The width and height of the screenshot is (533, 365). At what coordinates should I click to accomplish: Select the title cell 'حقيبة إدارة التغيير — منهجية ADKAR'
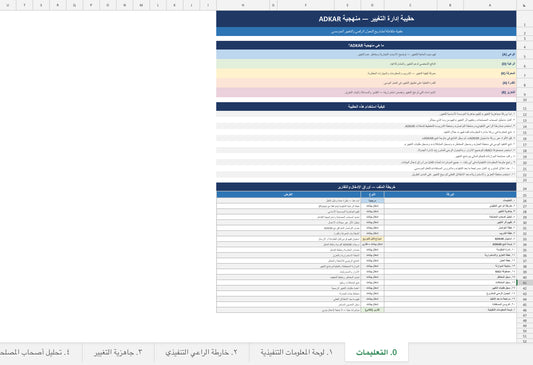(x=366, y=19)
